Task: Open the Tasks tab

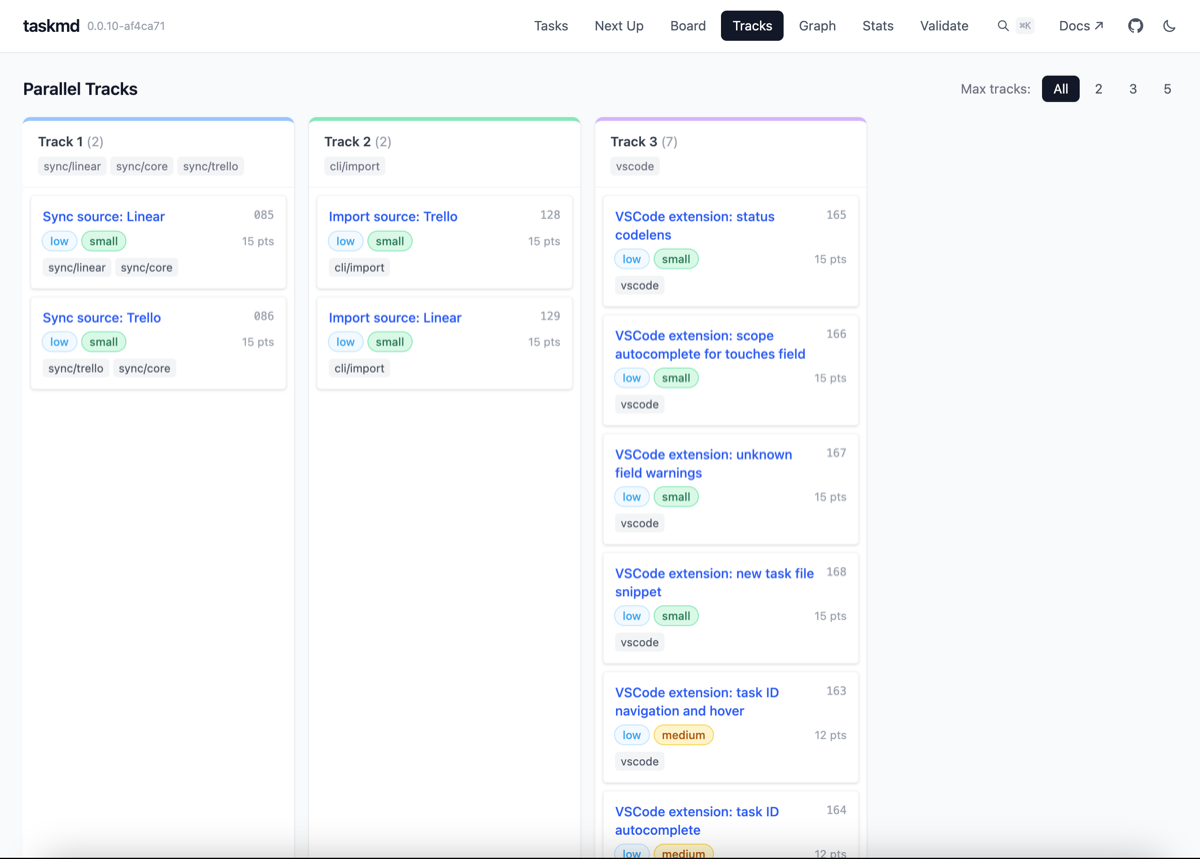Action: [x=551, y=25]
